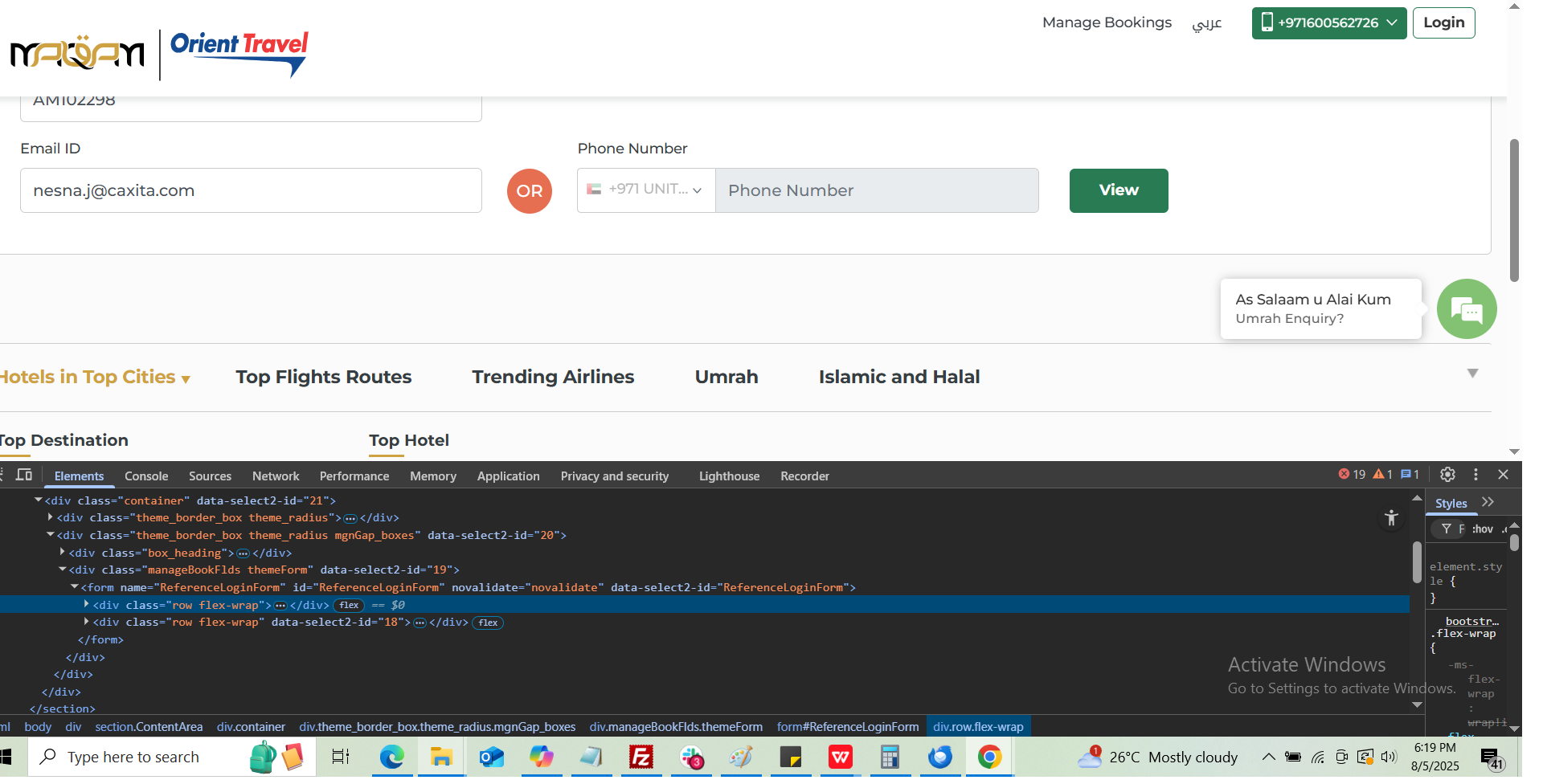This screenshot has height=784, width=1543.
Task: Collapse the ReferenceLoginForm form node
Action: click(x=75, y=587)
